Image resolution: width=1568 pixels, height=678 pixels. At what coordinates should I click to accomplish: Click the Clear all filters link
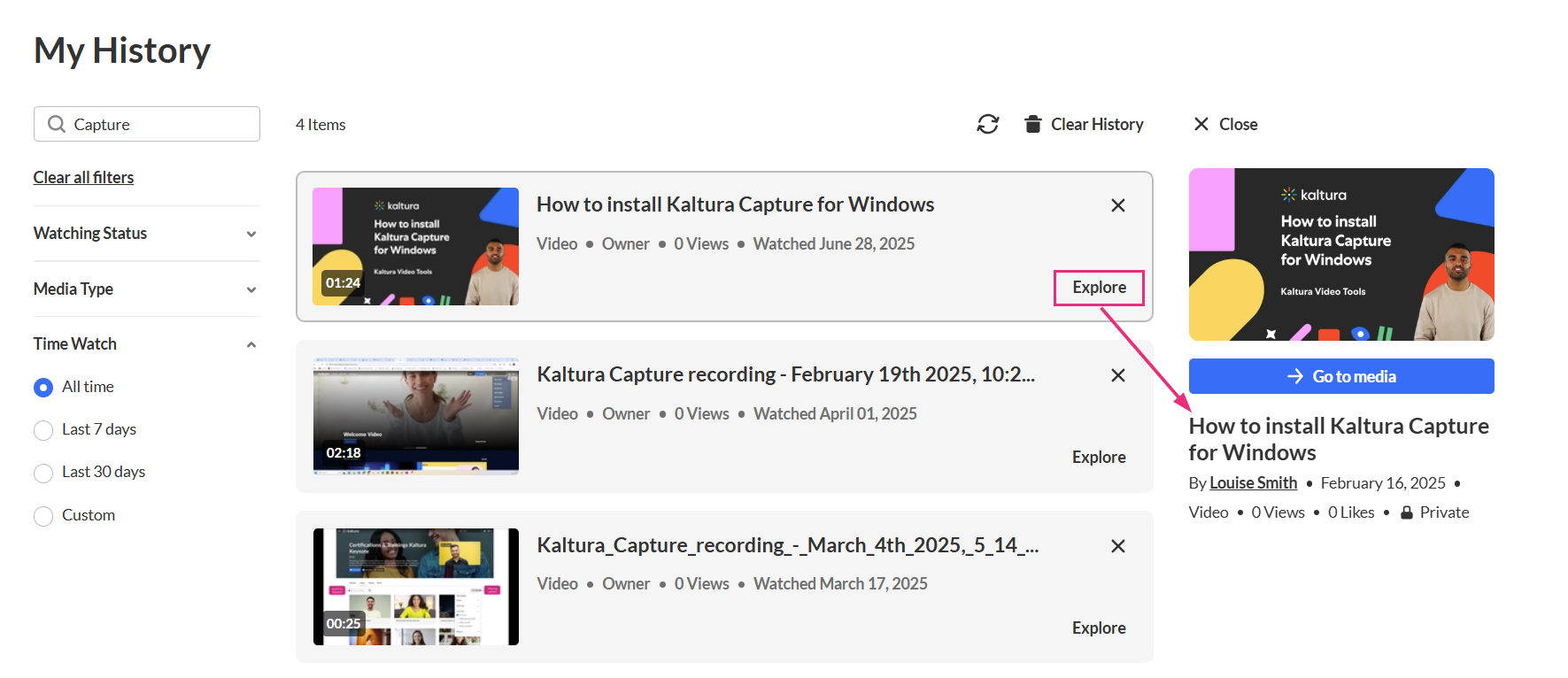tap(83, 178)
